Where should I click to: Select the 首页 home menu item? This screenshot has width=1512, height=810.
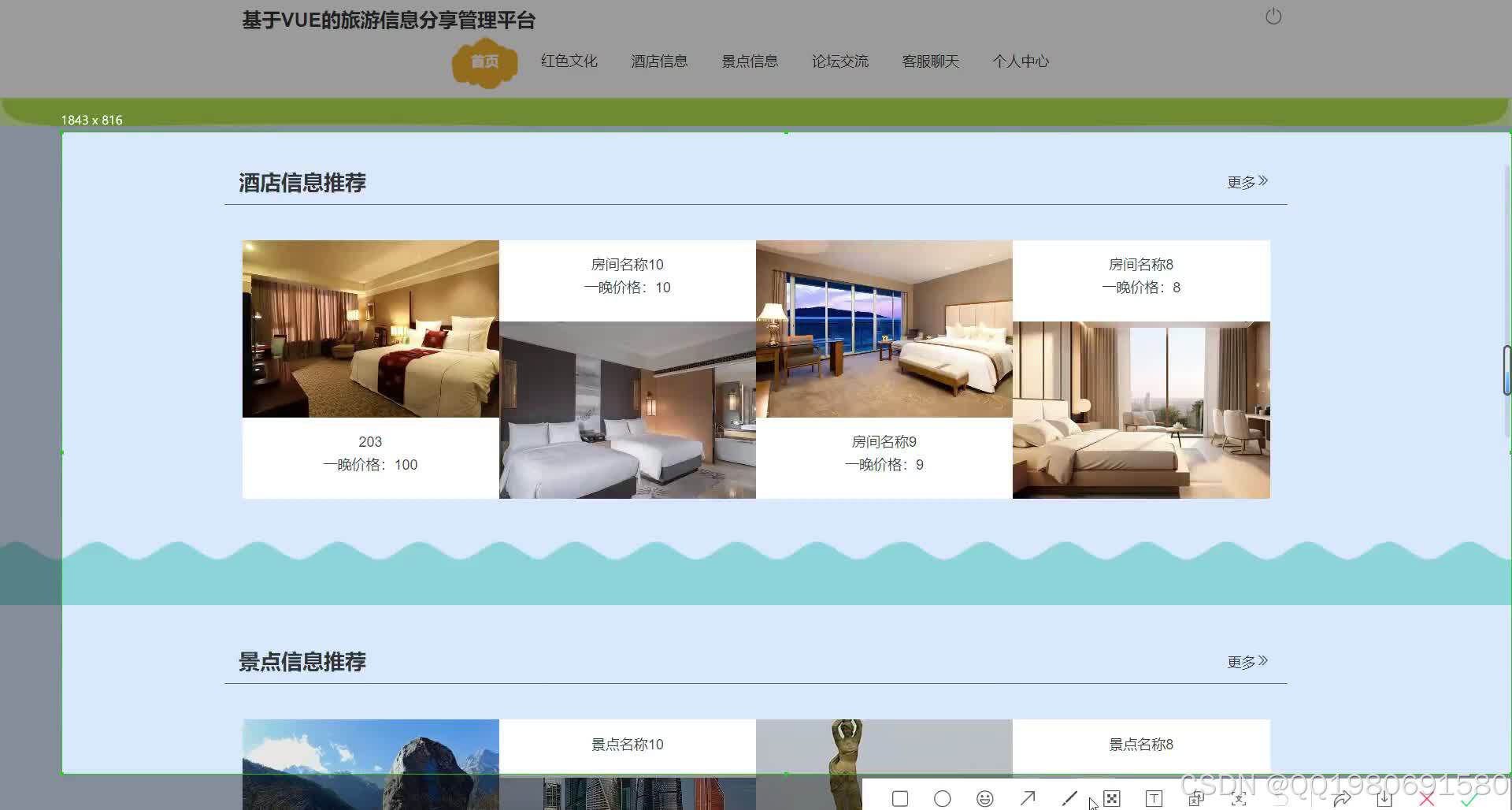(484, 61)
